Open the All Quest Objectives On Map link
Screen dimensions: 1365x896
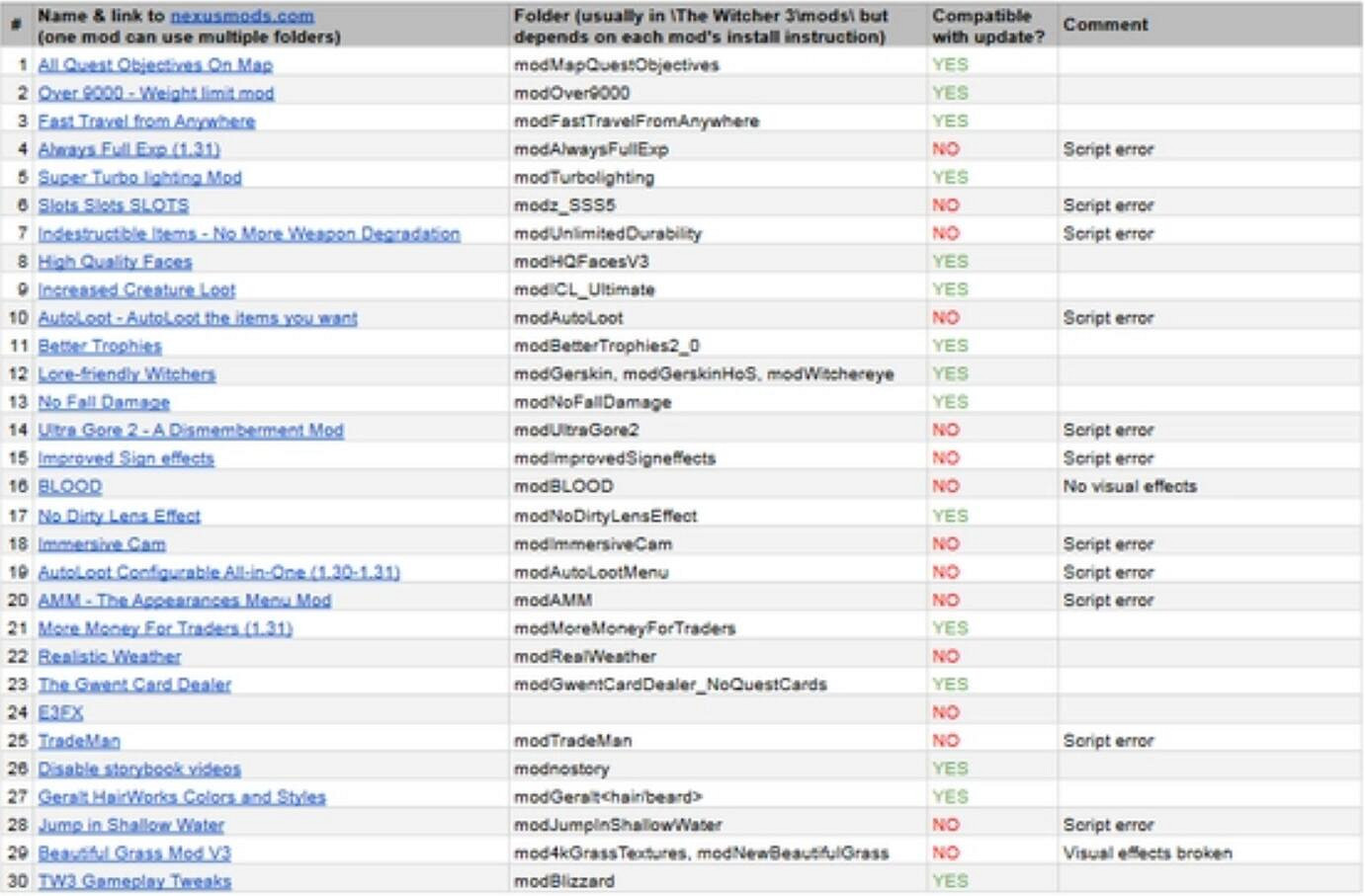(x=155, y=65)
